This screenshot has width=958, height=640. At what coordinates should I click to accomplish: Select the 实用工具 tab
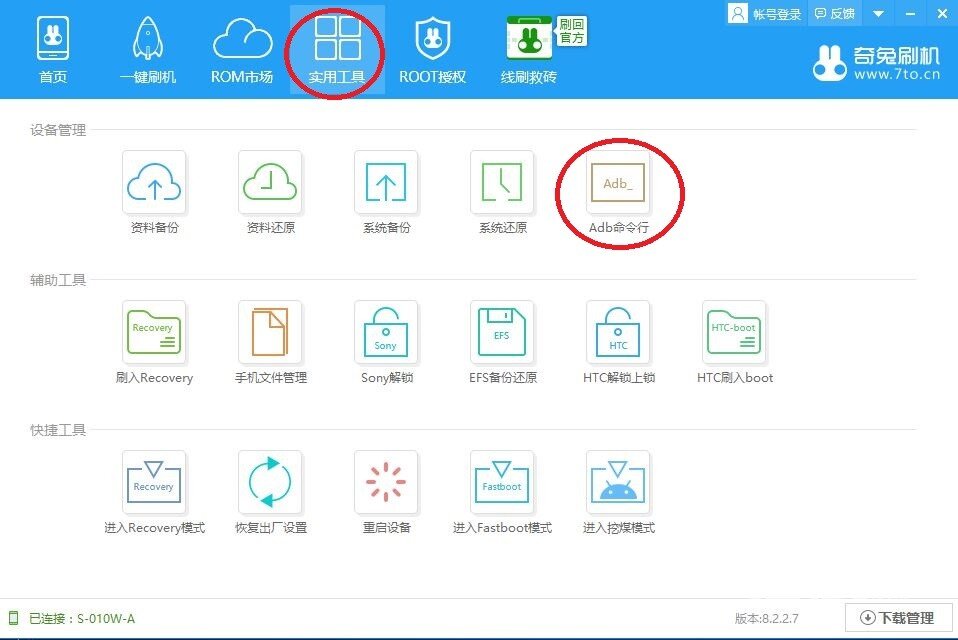(337, 50)
